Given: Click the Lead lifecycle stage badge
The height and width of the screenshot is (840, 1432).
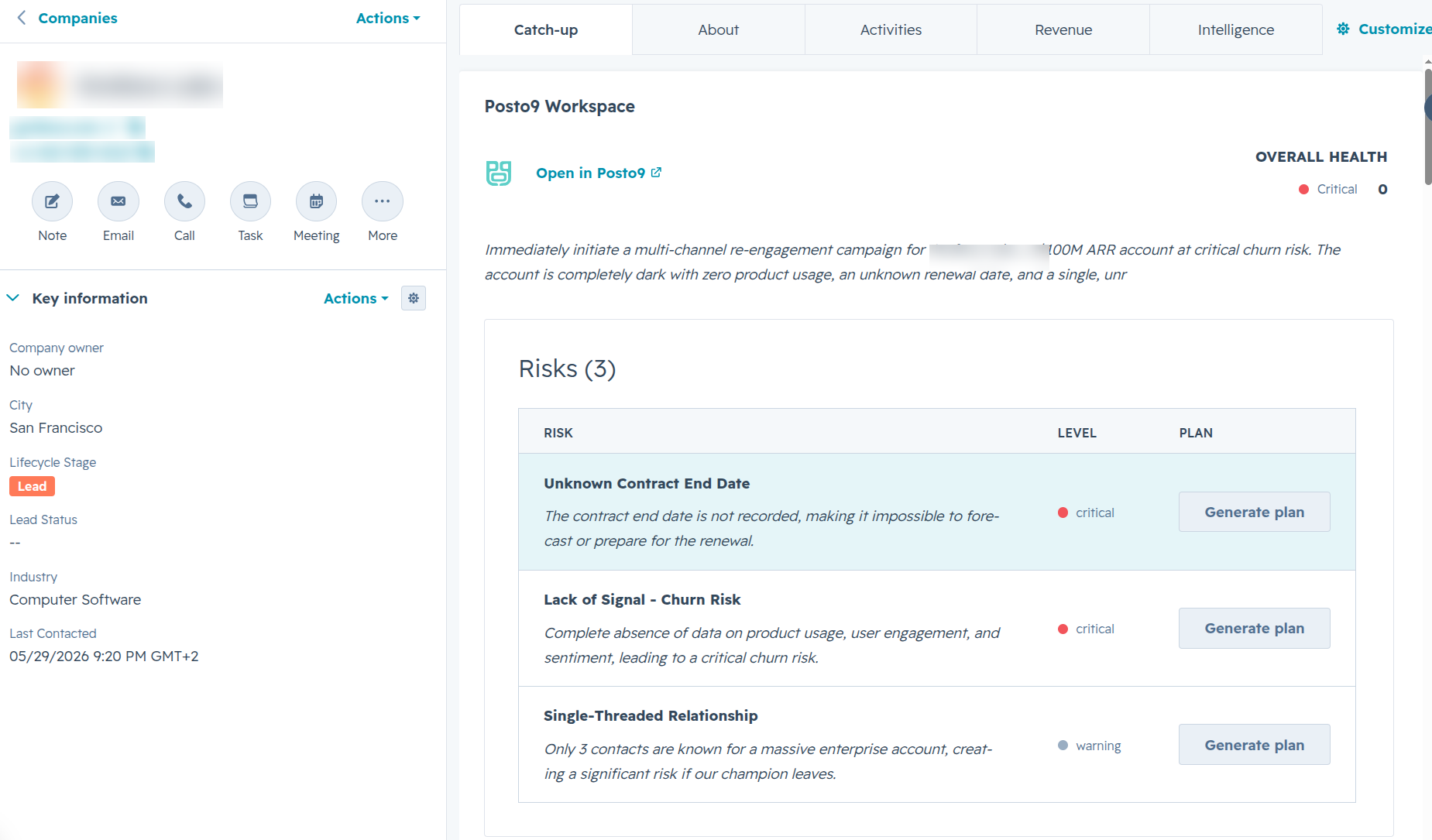Looking at the screenshot, I should pos(32,486).
